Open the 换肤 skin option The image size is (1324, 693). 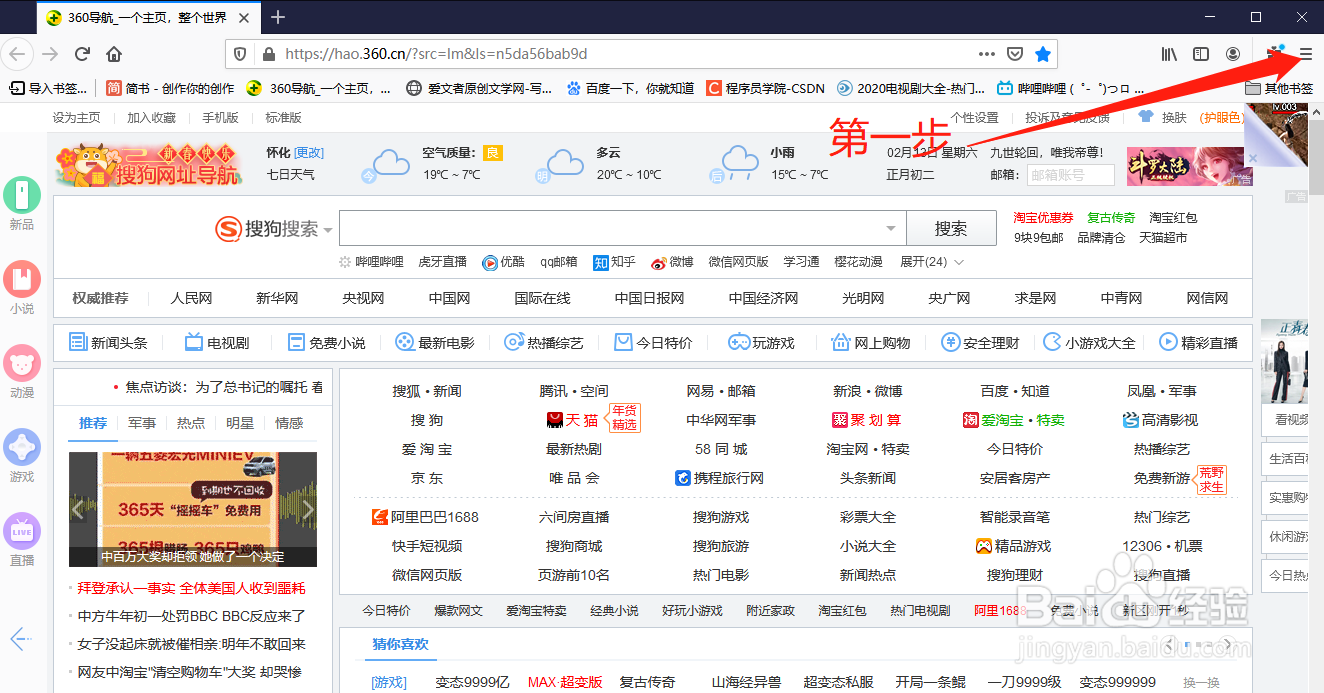pyautogui.click(x=1173, y=118)
